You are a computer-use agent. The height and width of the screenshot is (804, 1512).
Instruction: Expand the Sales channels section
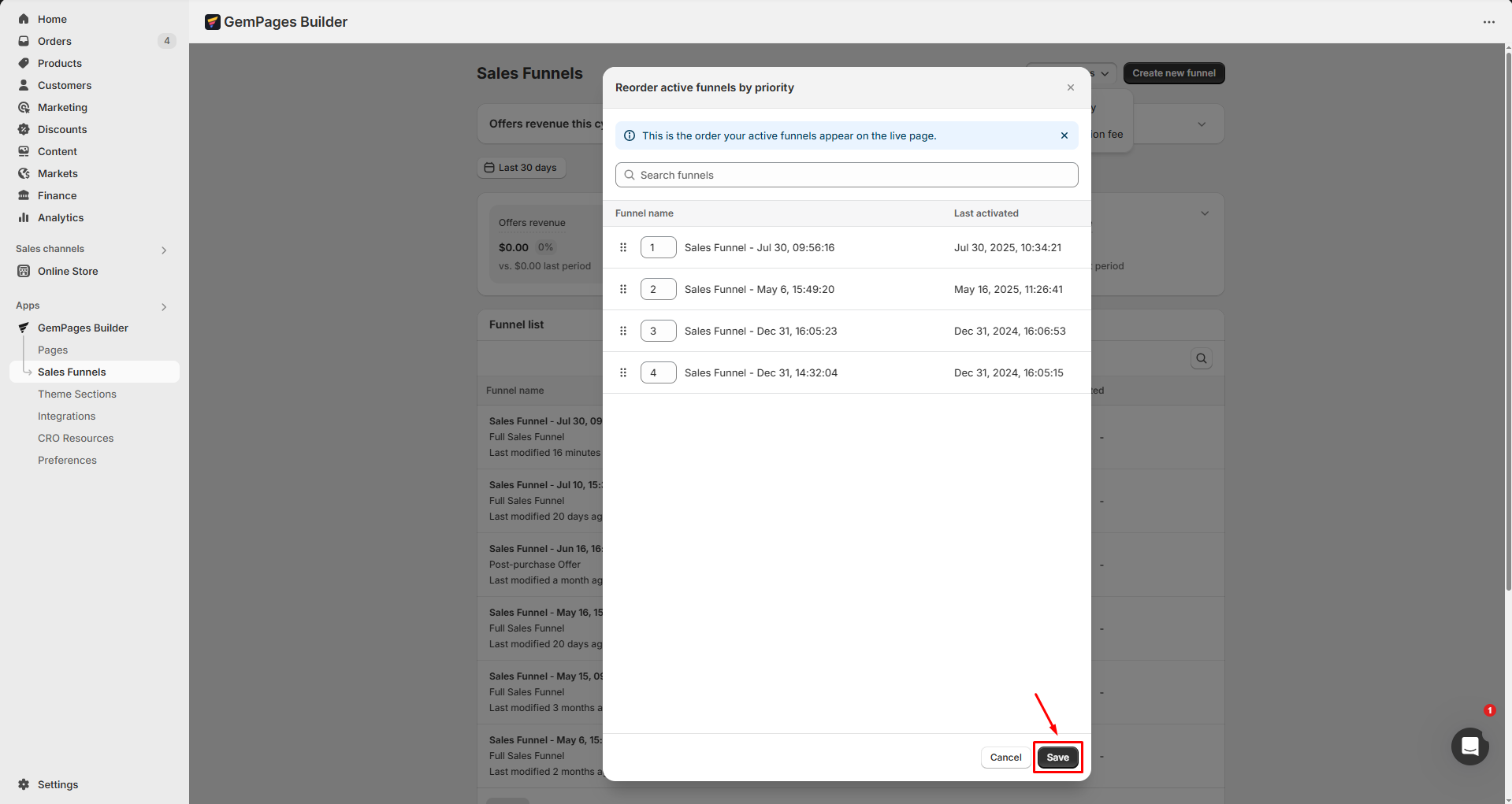coord(164,250)
